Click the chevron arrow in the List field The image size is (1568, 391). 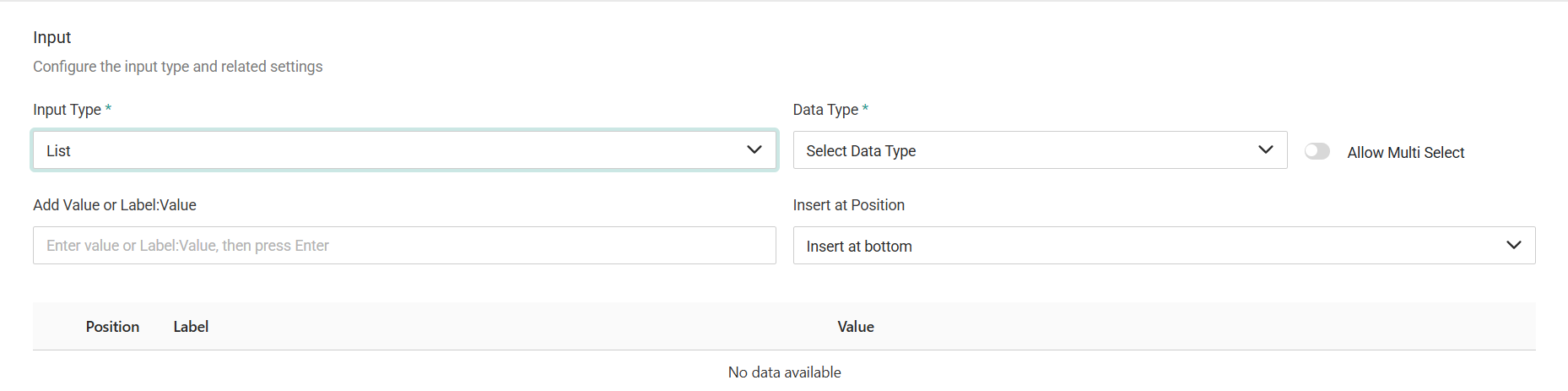[x=754, y=150]
